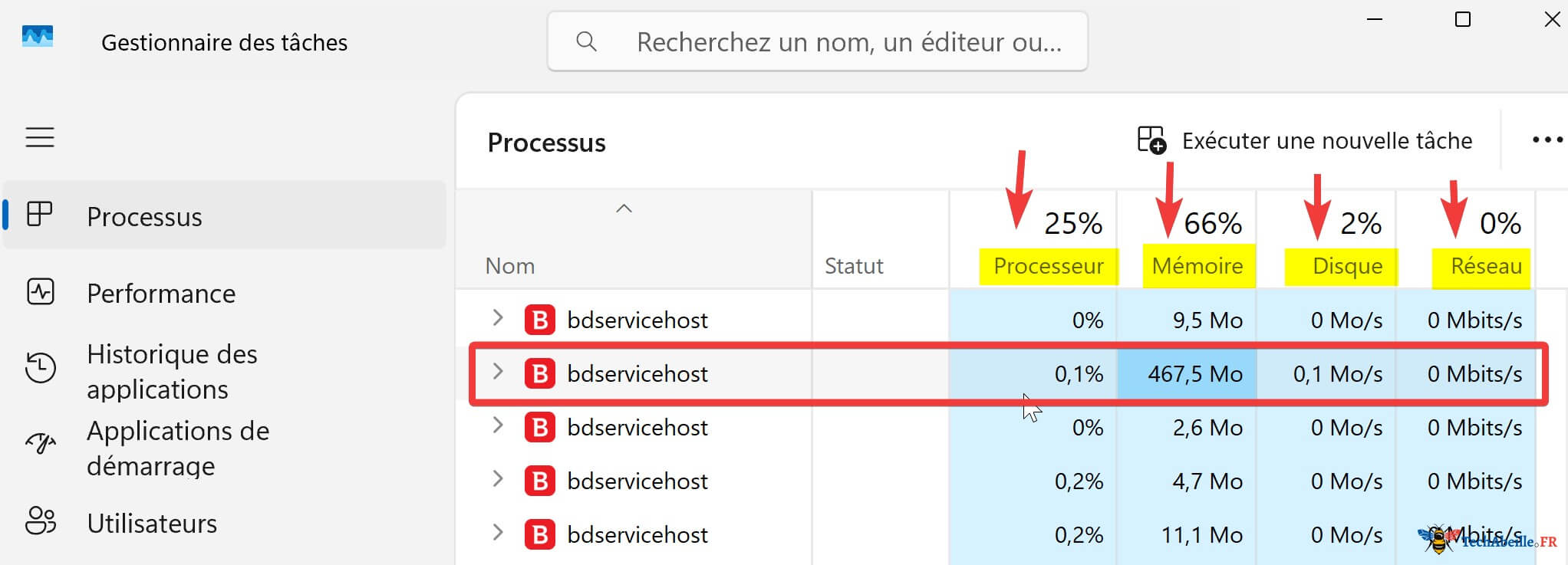Image resolution: width=1568 pixels, height=565 pixels.
Task: Select the 9,5 Mo memory cell
Action: point(1187,320)
